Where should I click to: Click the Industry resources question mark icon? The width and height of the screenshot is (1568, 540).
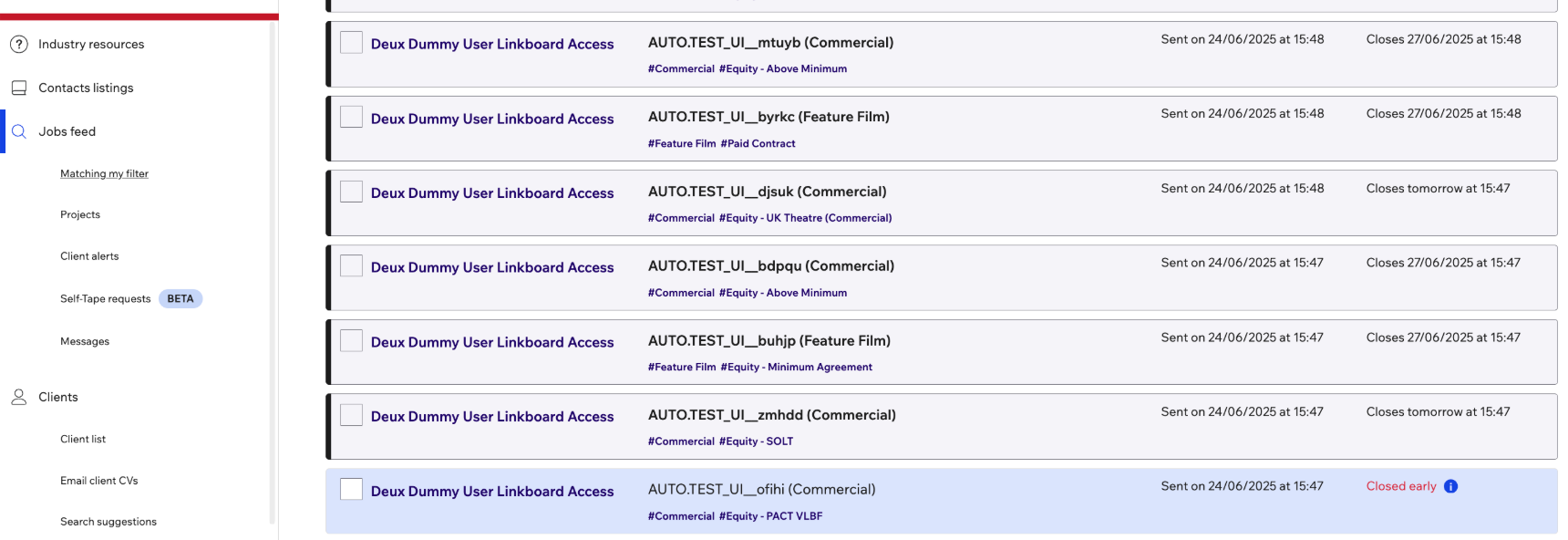(x=18, y=44)
